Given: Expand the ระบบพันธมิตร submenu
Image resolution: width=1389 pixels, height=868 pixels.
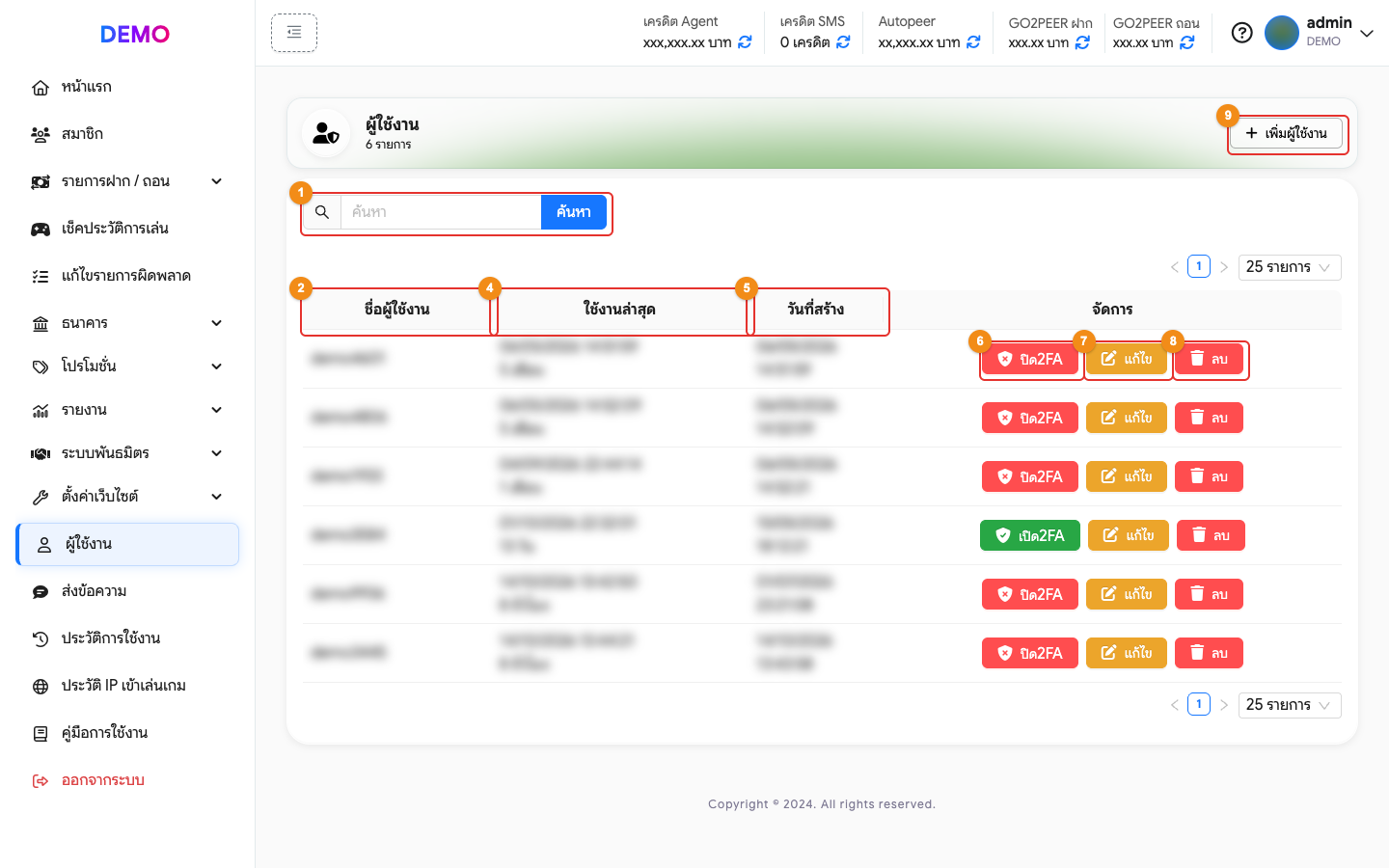Looking at the screenshot, I should (x=127, y=453).
